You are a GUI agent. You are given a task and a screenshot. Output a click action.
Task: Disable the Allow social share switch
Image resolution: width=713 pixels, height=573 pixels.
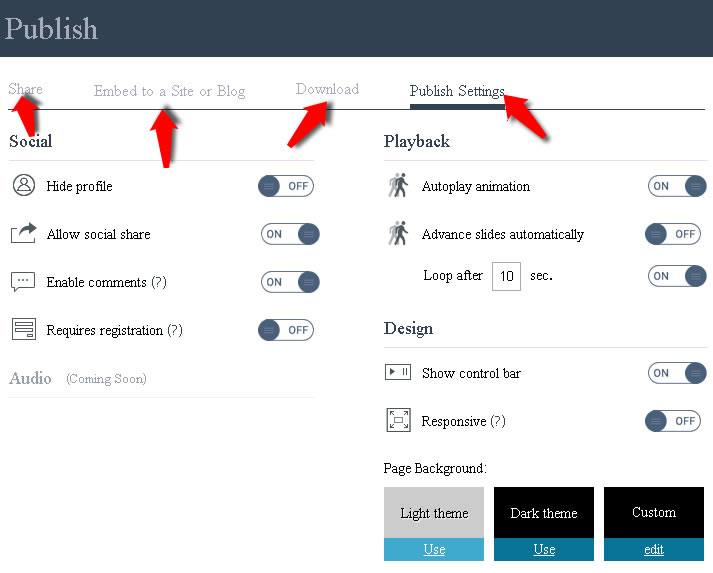point(290,234)
